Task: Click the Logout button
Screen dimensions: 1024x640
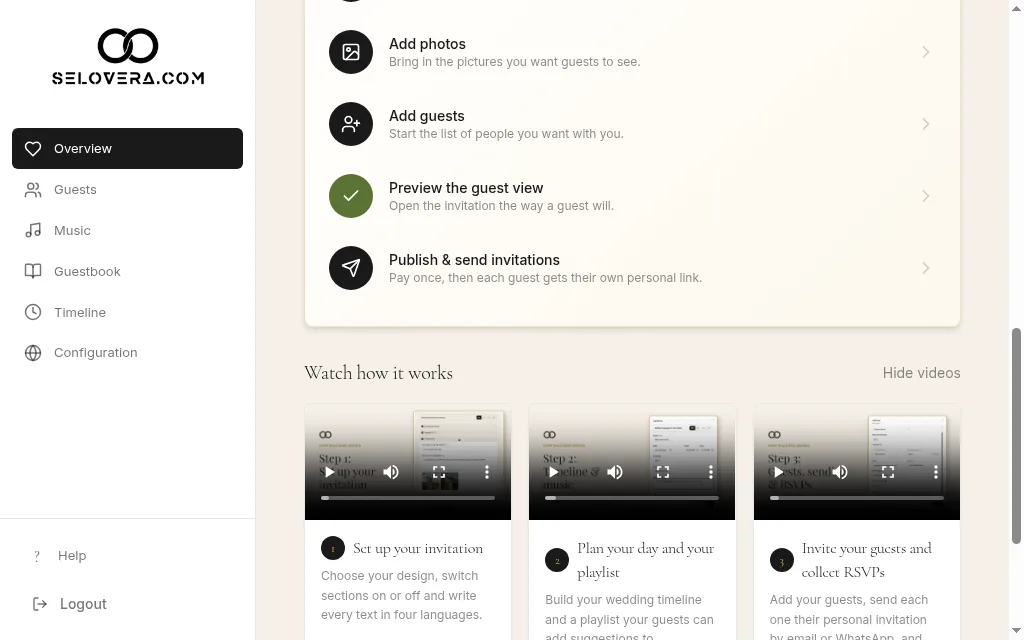Action: click(x=69, y=604)
